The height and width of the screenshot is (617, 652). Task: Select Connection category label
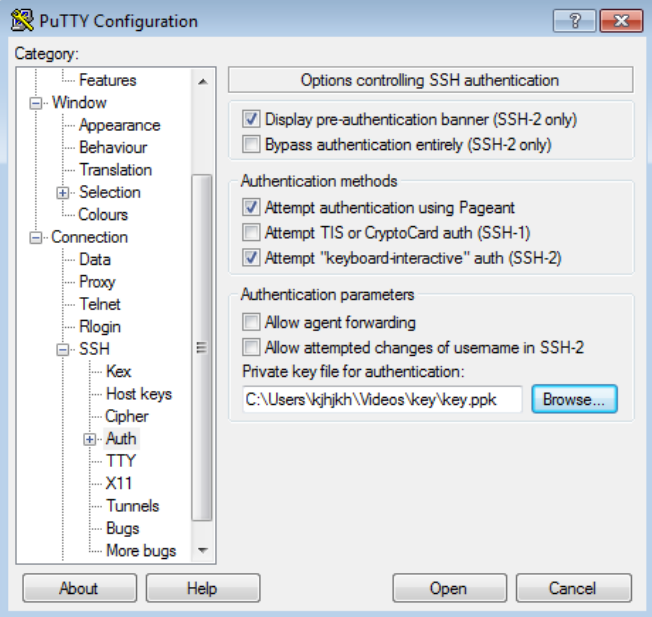(89, 237)
